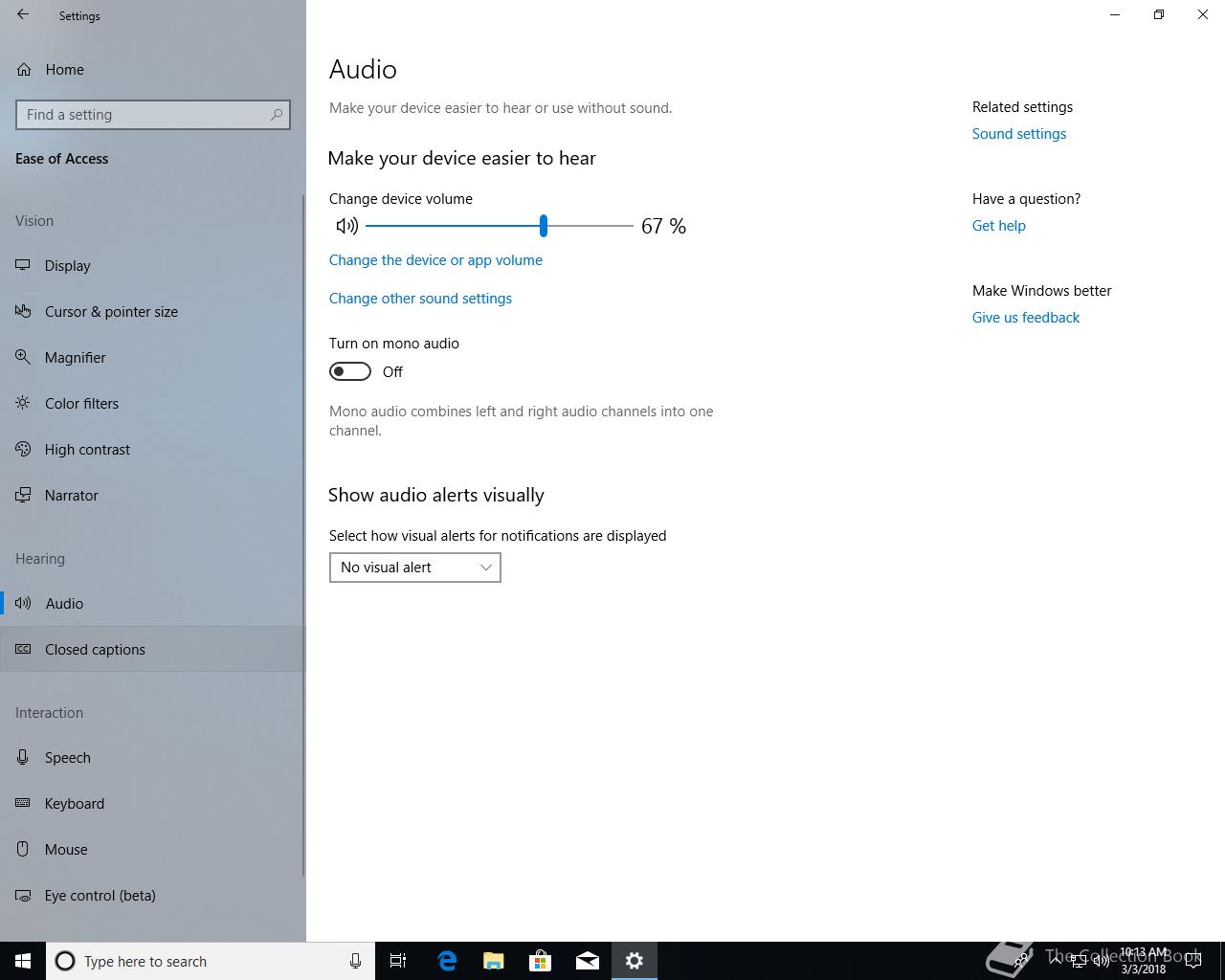The height and width of the screenshot is (980, 1225).
Task: Expand the visual alerts dropdown
Action: tap(415, 568)
